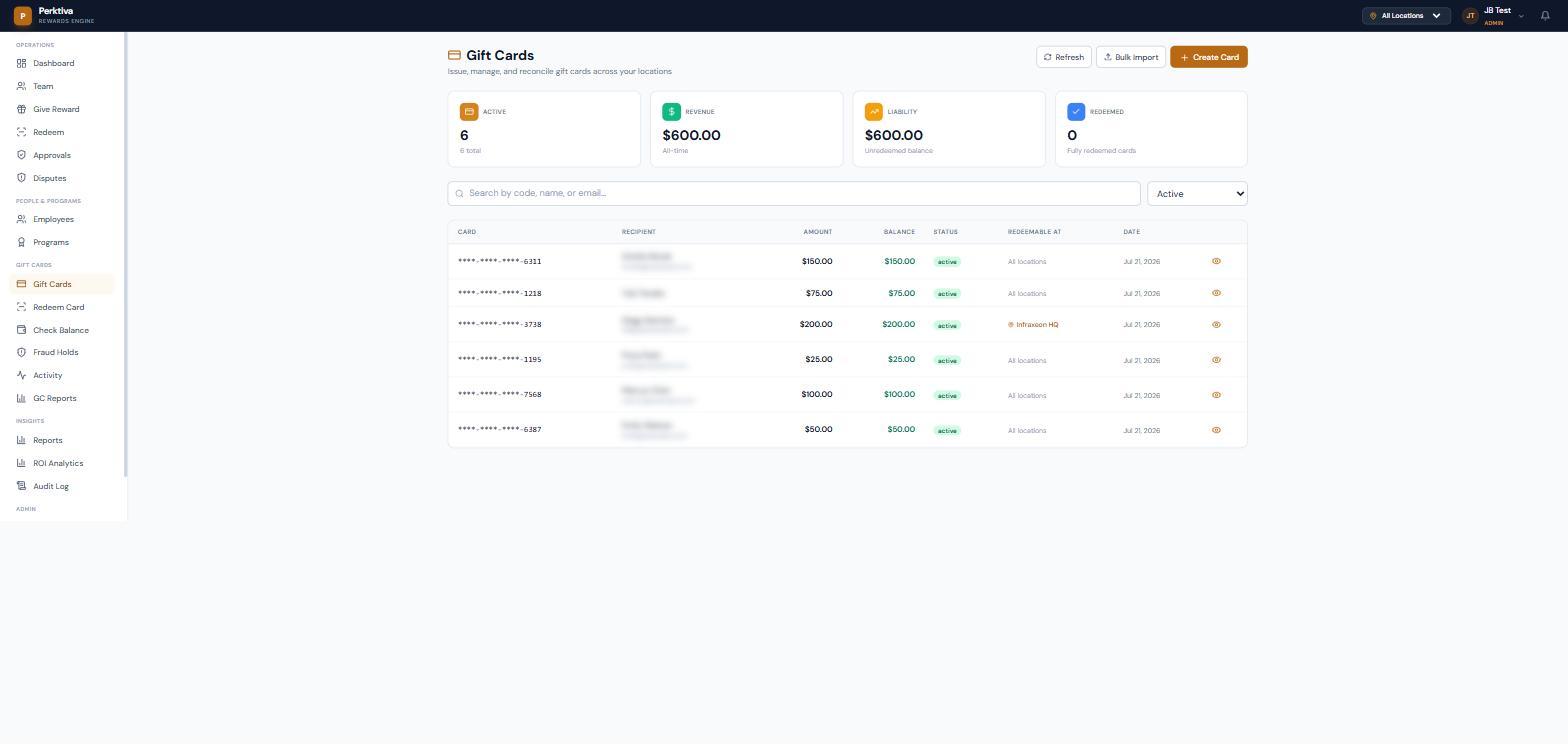Go to Fraud Holds
Viewport: 1568px width, 744px height.
(62, 353)
